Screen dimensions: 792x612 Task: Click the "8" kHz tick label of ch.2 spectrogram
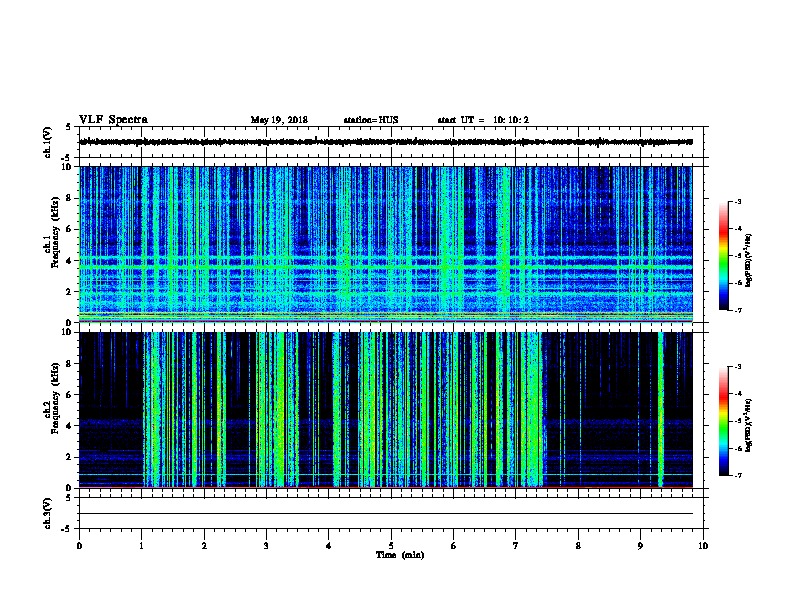coord(69,364)
